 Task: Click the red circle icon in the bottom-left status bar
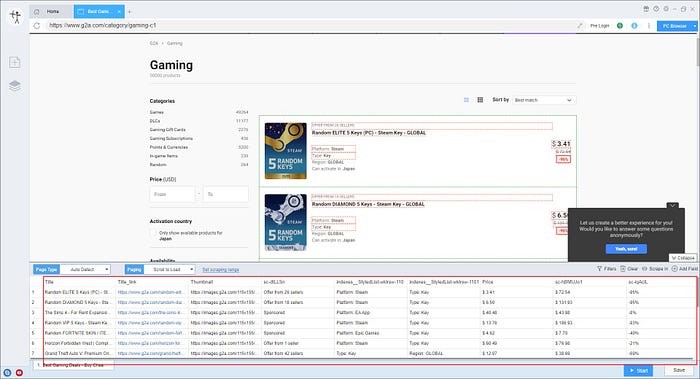tap(19, 372)
